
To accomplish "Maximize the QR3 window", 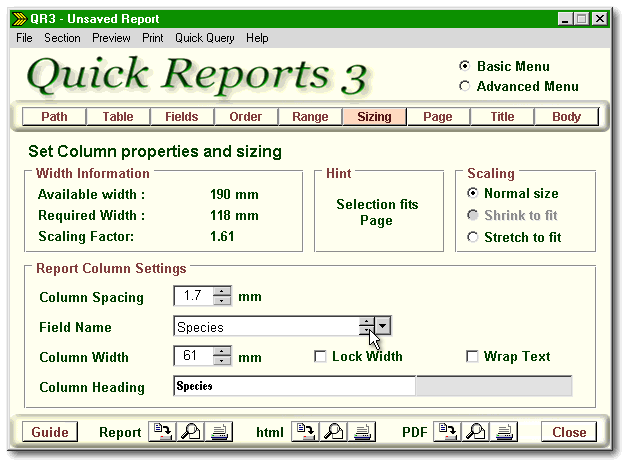I will pos(581,19).
